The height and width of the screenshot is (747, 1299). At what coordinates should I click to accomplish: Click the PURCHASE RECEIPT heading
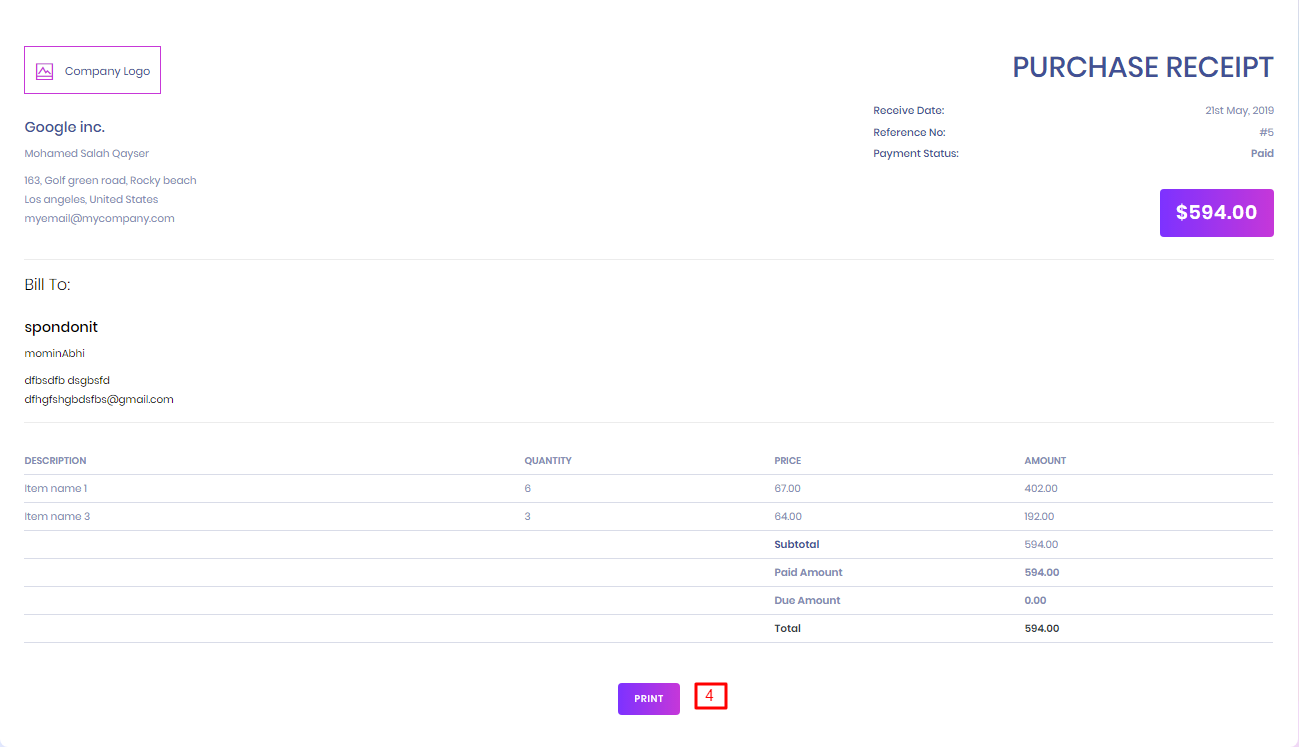click(1142, 67)
